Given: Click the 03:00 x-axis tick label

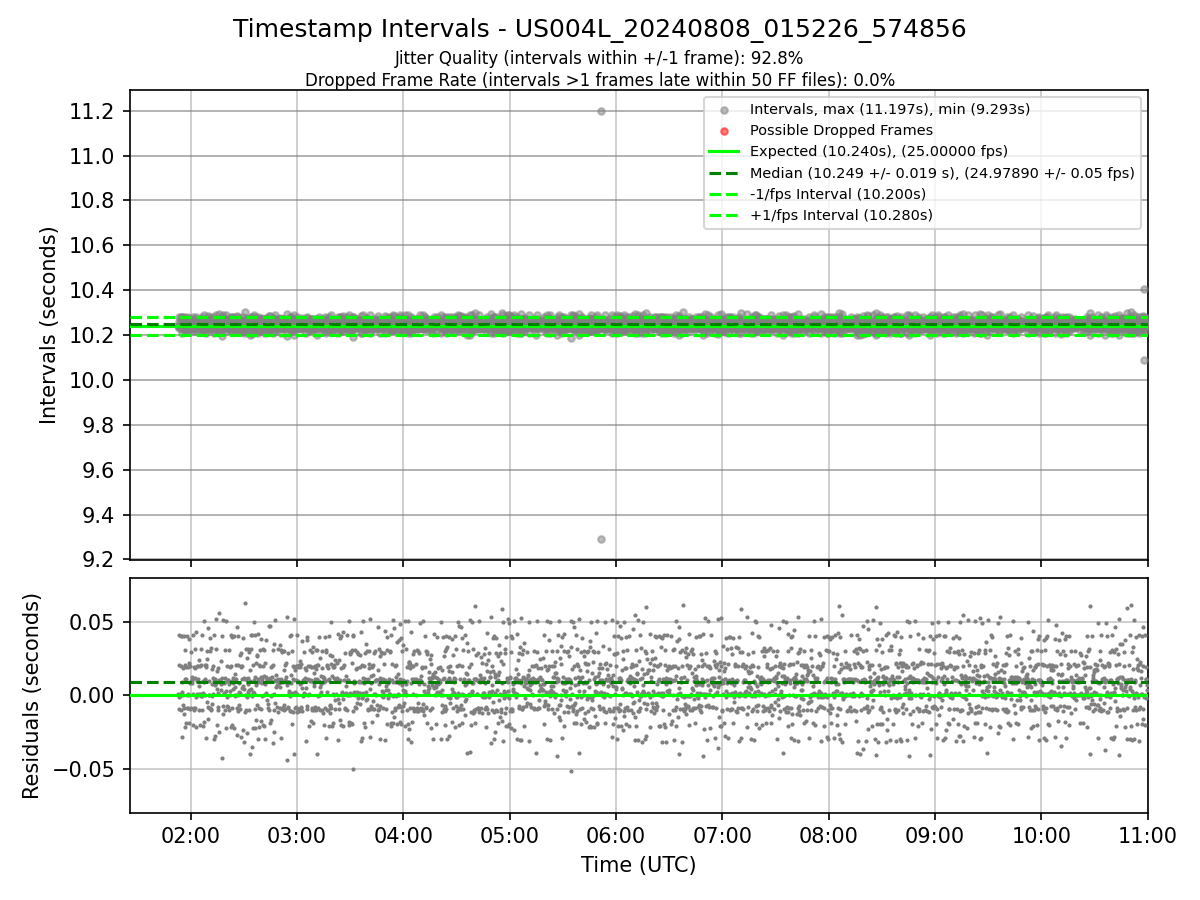Looking at the screenshot, I should click(x=297, y=834).
